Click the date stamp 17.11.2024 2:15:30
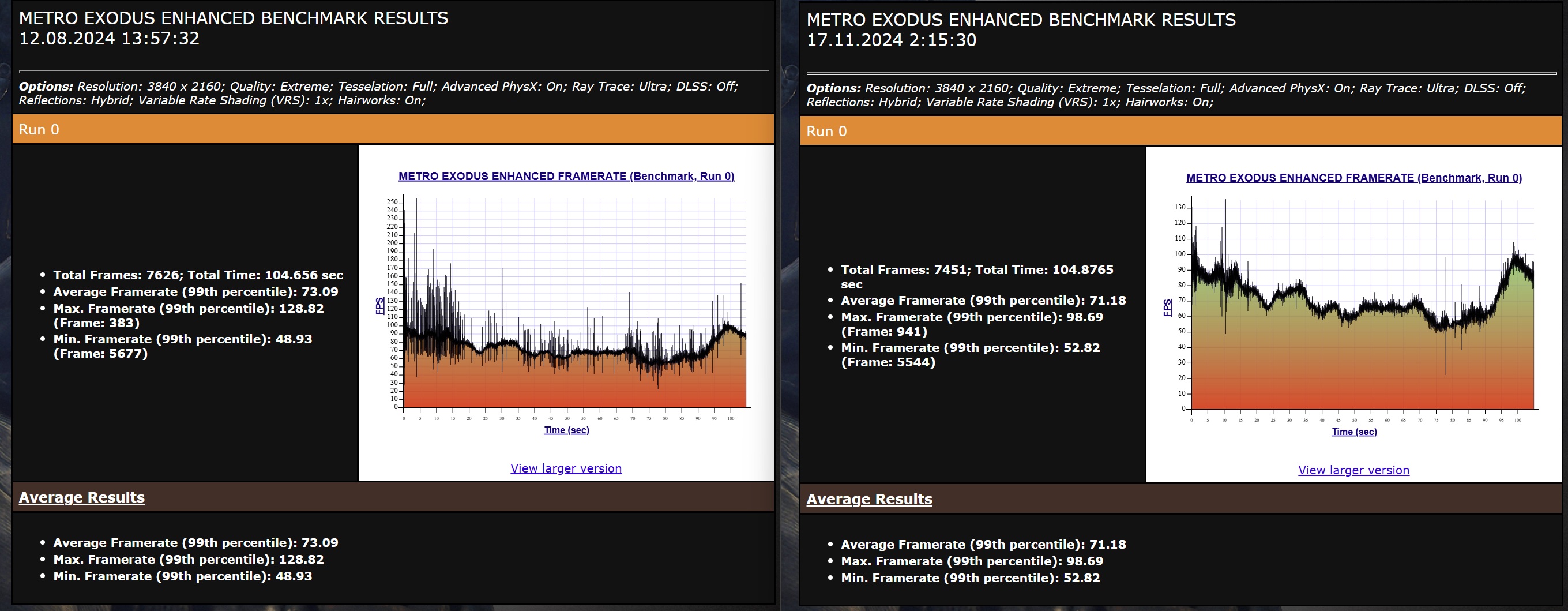Image resolution: width=1568 pixels, height=611 pixels. point(891,40)
